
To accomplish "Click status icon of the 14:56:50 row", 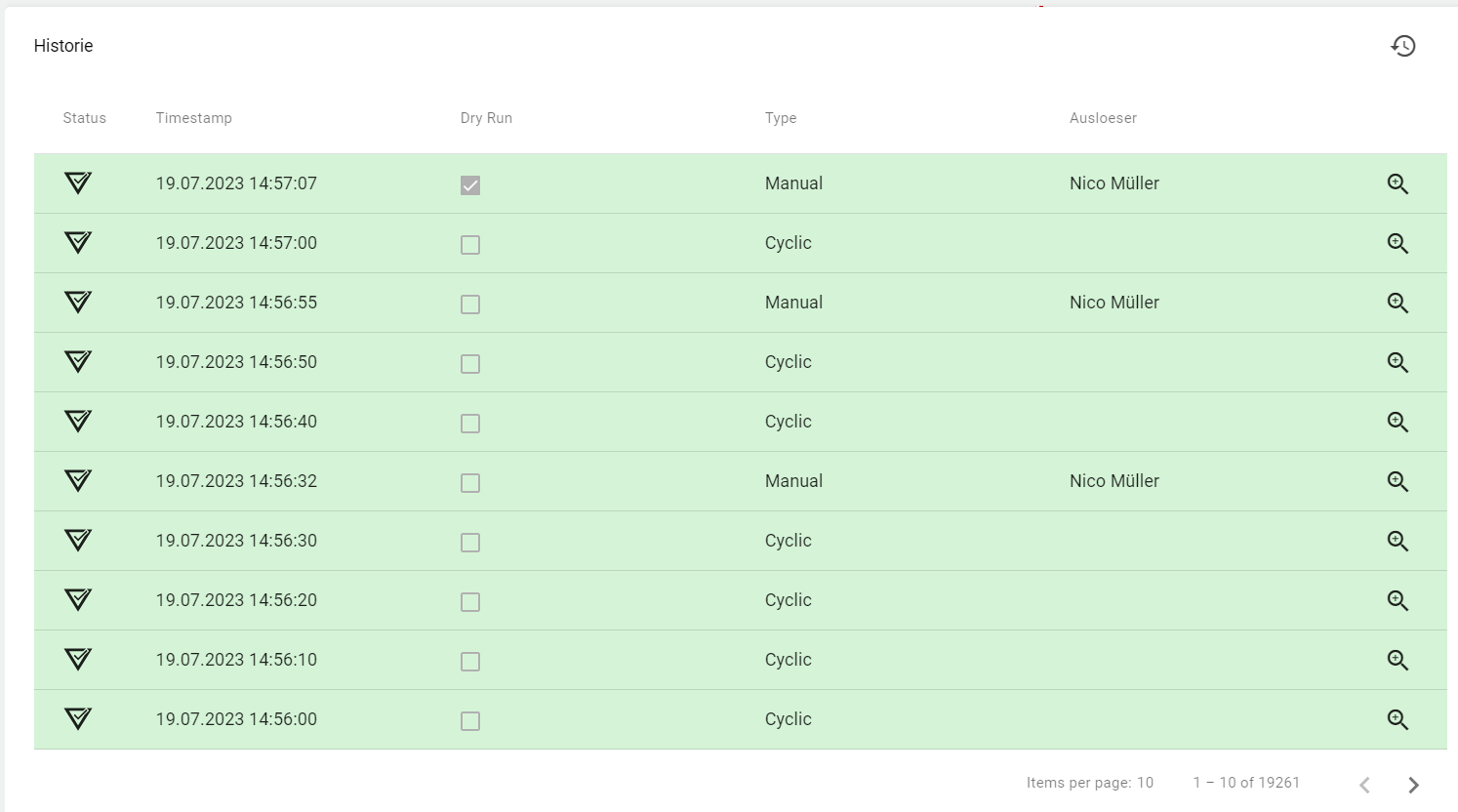I will click(x=78, y=362).
